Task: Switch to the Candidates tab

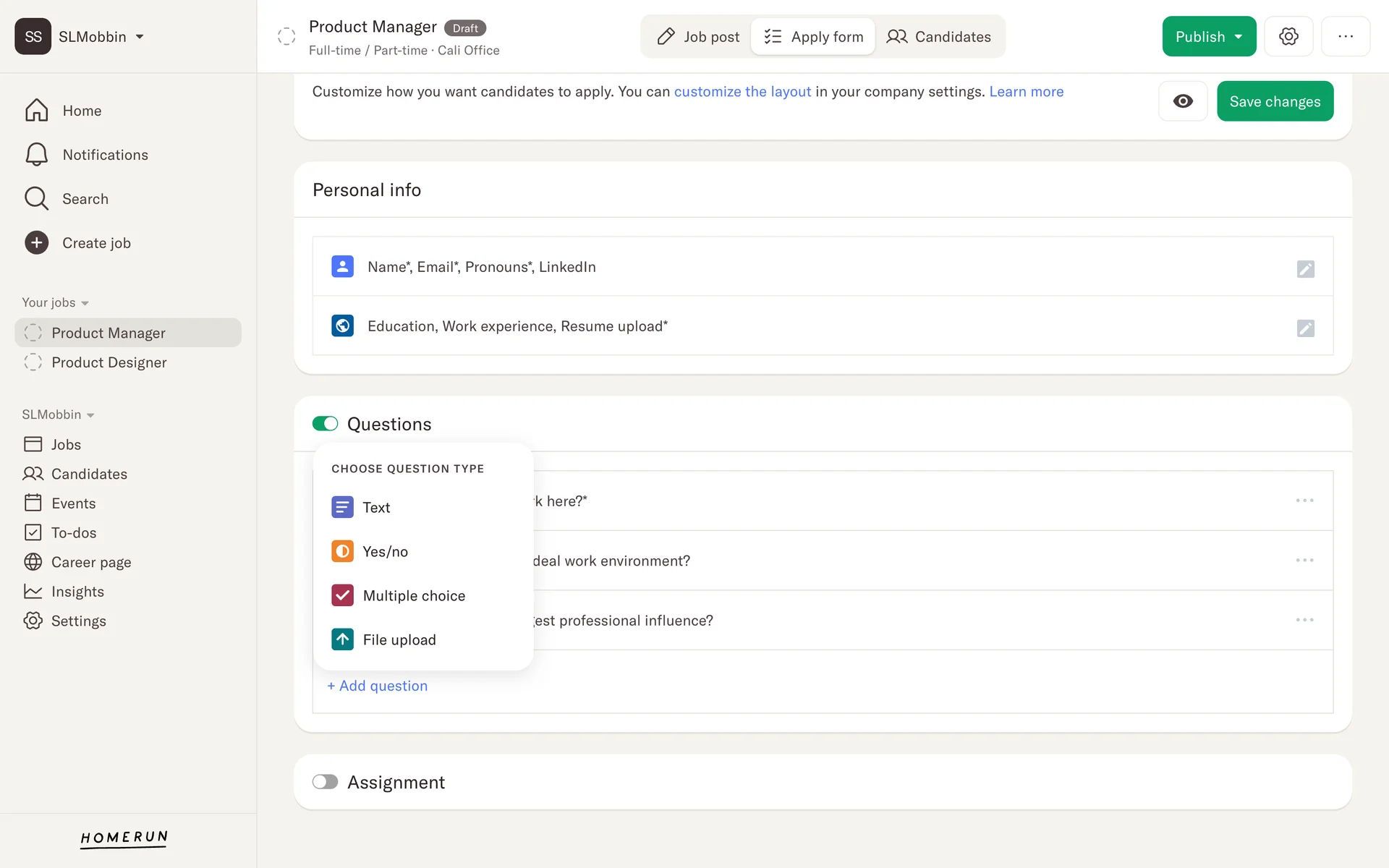Action: (x=938, y=37)
